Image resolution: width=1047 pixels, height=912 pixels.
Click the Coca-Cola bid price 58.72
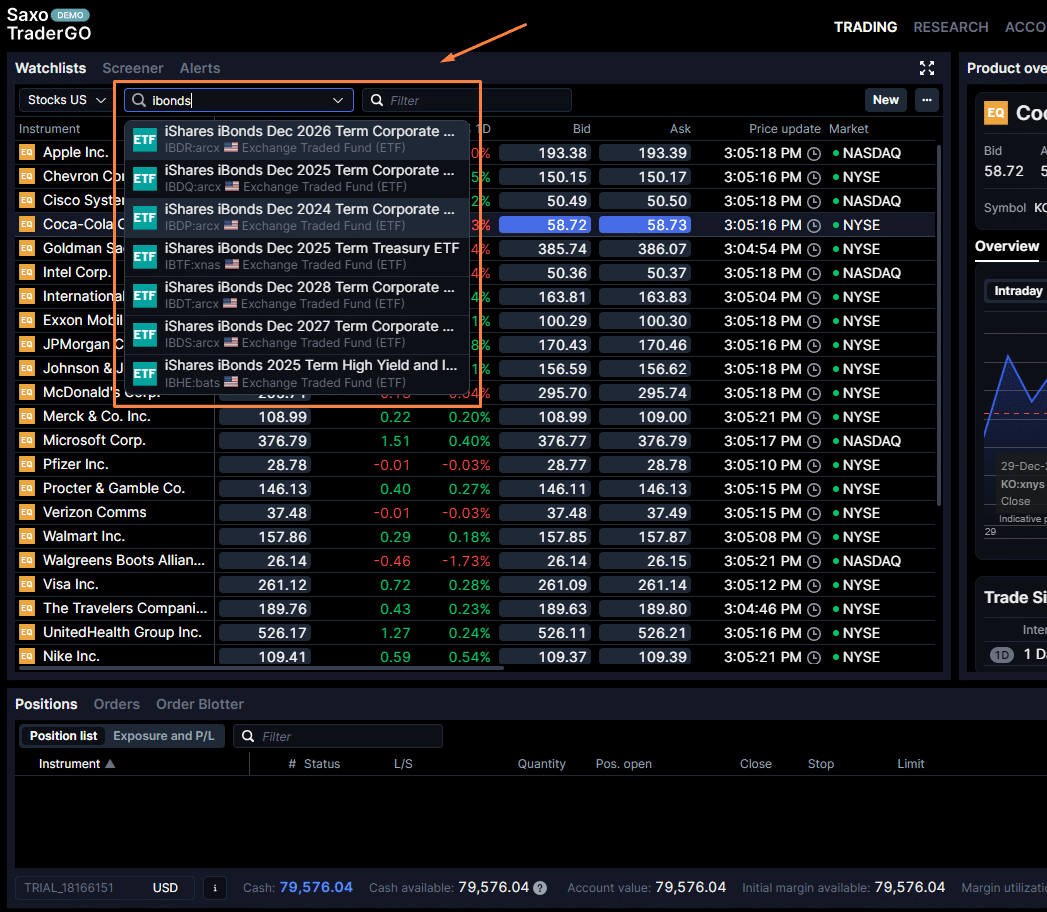tap(545, 225)
